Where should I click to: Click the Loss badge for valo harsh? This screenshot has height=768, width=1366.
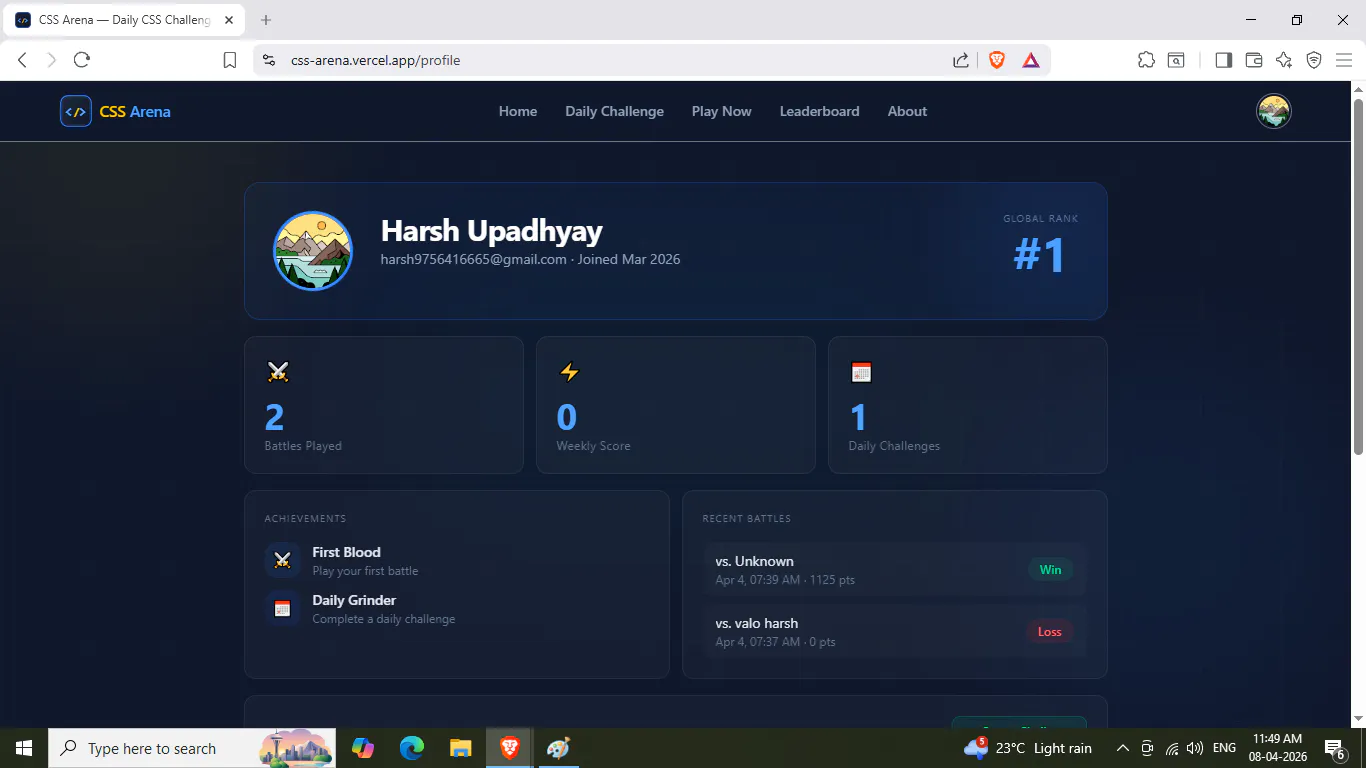point(1050,632)
